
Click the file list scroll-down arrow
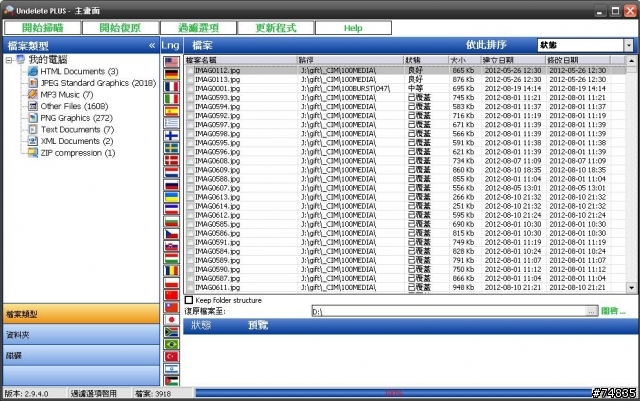point(631,287)
